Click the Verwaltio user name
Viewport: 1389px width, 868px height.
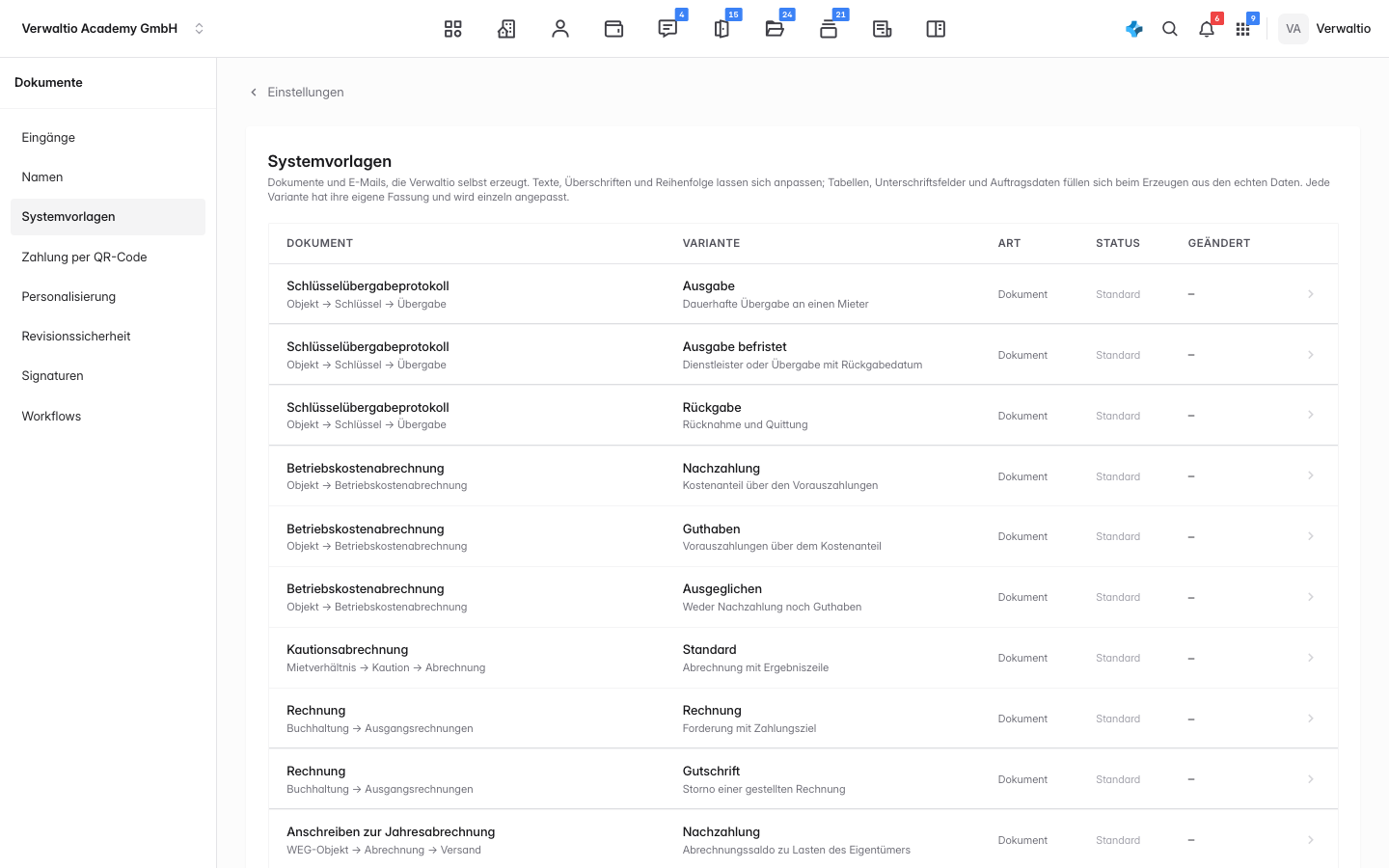tap(1343, 29)
